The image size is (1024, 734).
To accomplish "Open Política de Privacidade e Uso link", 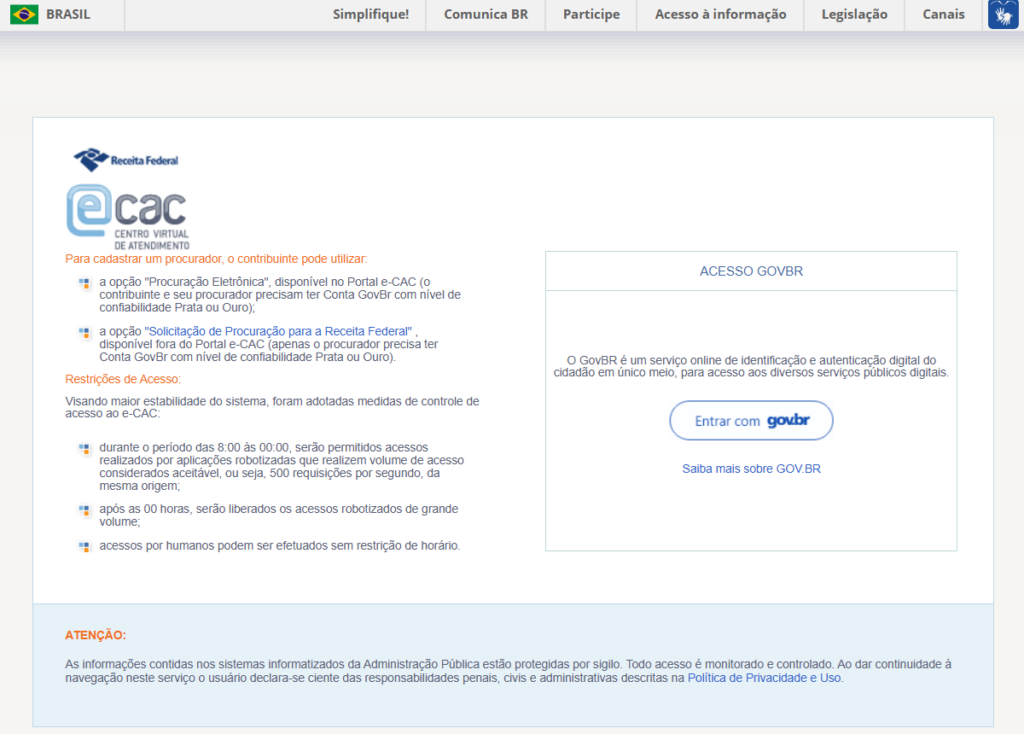I will coord(764,678).
